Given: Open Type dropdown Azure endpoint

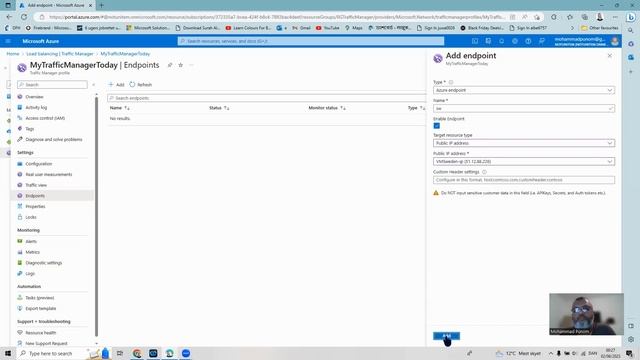Looking at the screenshot, I should 524,90.
